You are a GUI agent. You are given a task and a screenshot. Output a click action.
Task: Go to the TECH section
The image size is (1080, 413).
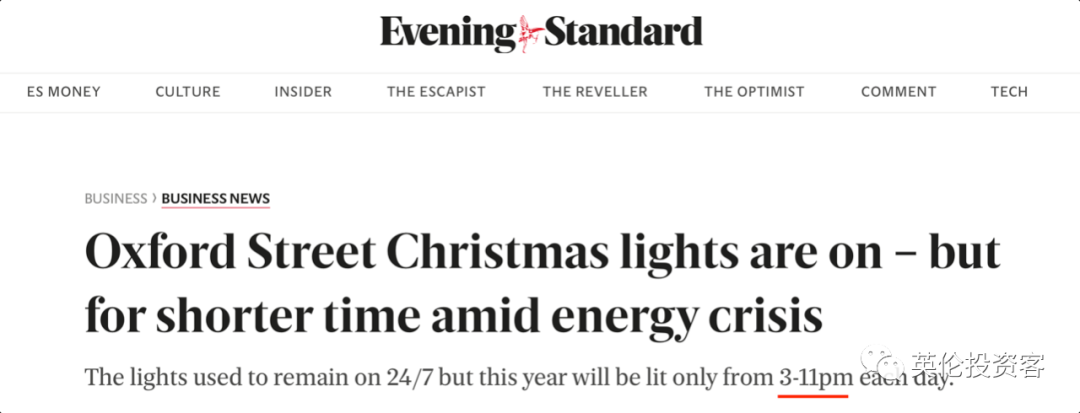(x=1009, y=92)
